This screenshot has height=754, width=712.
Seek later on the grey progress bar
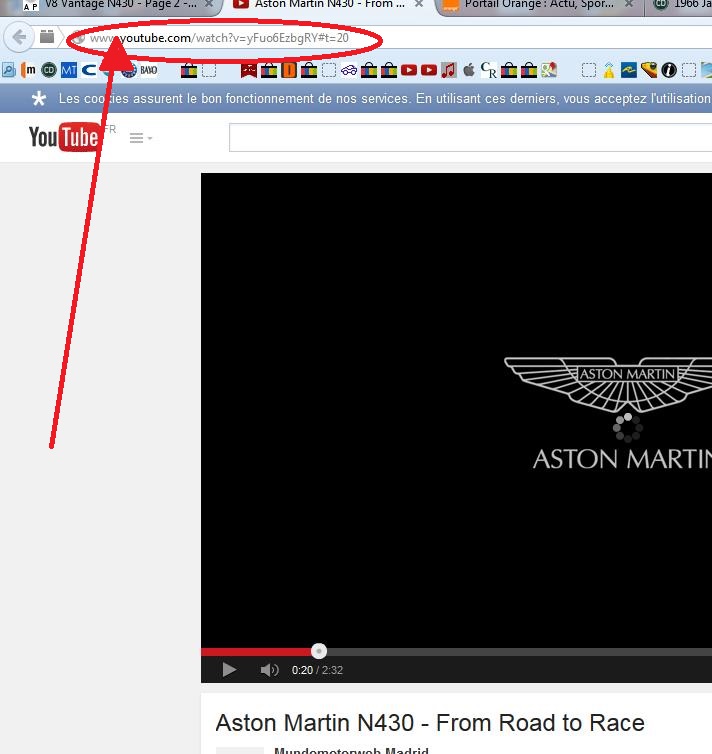pyautogui.click(x=519, y=652)
